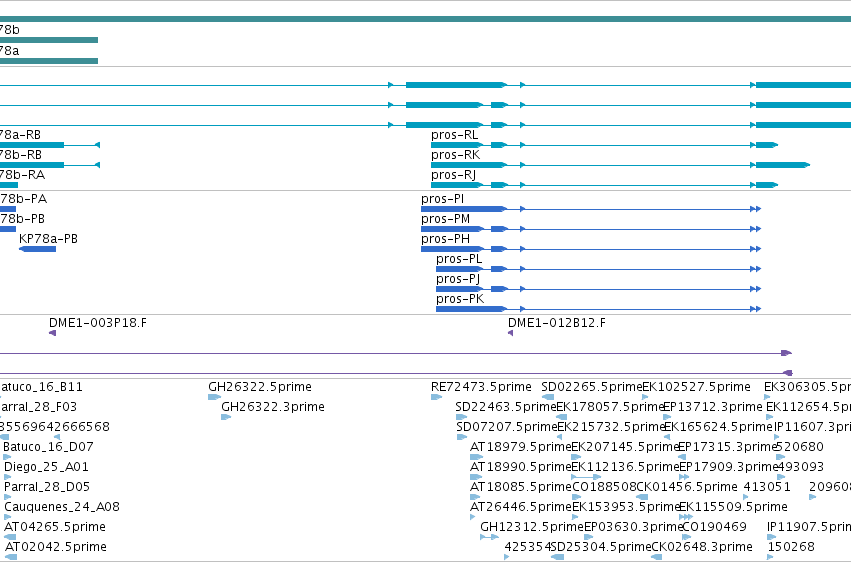Click the pros-PI protein feature label
This screenshot has height=562, width=851.
pos(442,199)
